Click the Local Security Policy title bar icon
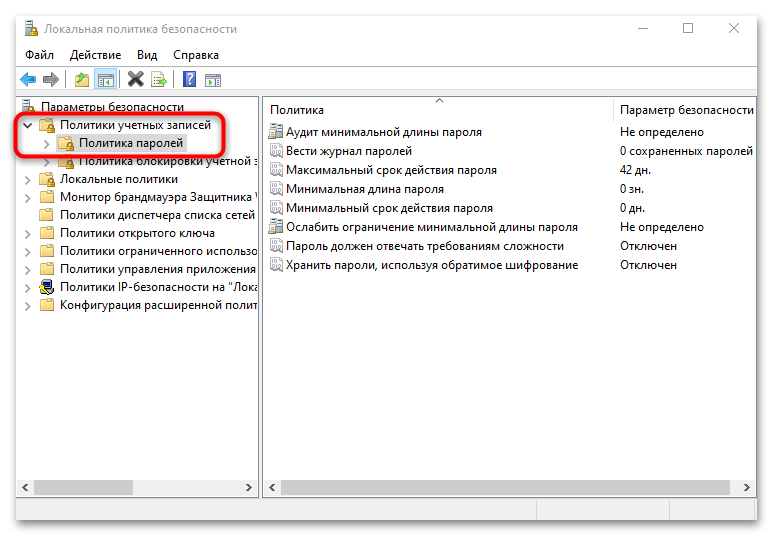This screenshot has height=536, width=773. (x=31, y=29)
